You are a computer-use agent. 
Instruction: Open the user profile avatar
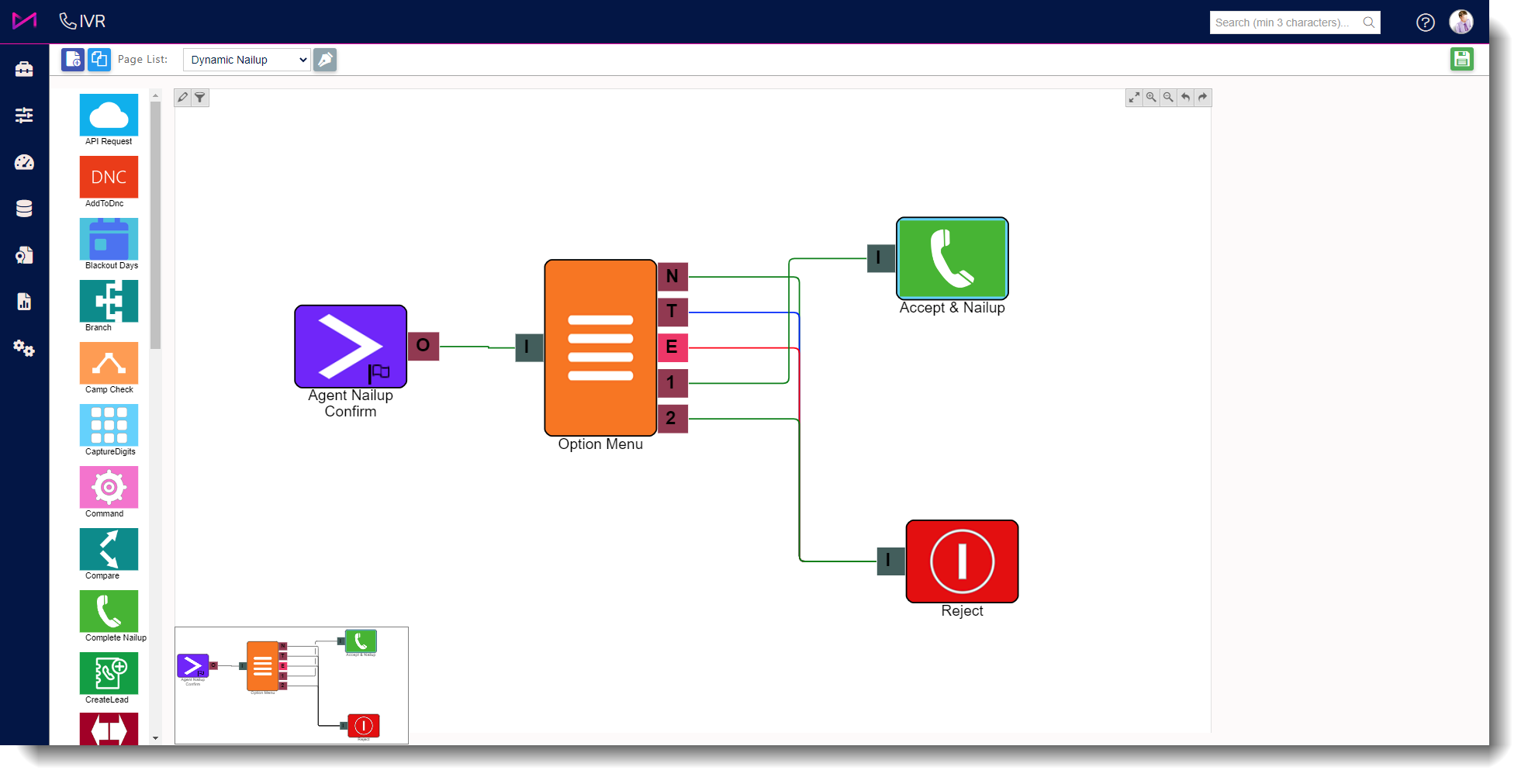pyautogui.click(x=1461, y=22)
